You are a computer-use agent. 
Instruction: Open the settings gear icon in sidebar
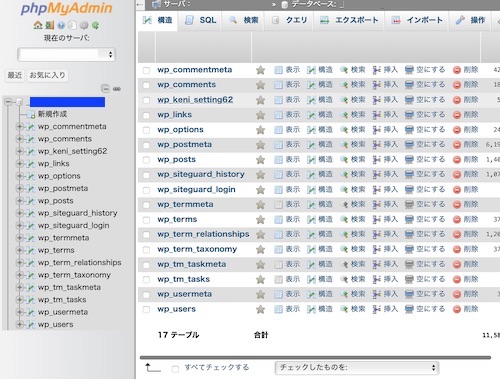[84, 25]
